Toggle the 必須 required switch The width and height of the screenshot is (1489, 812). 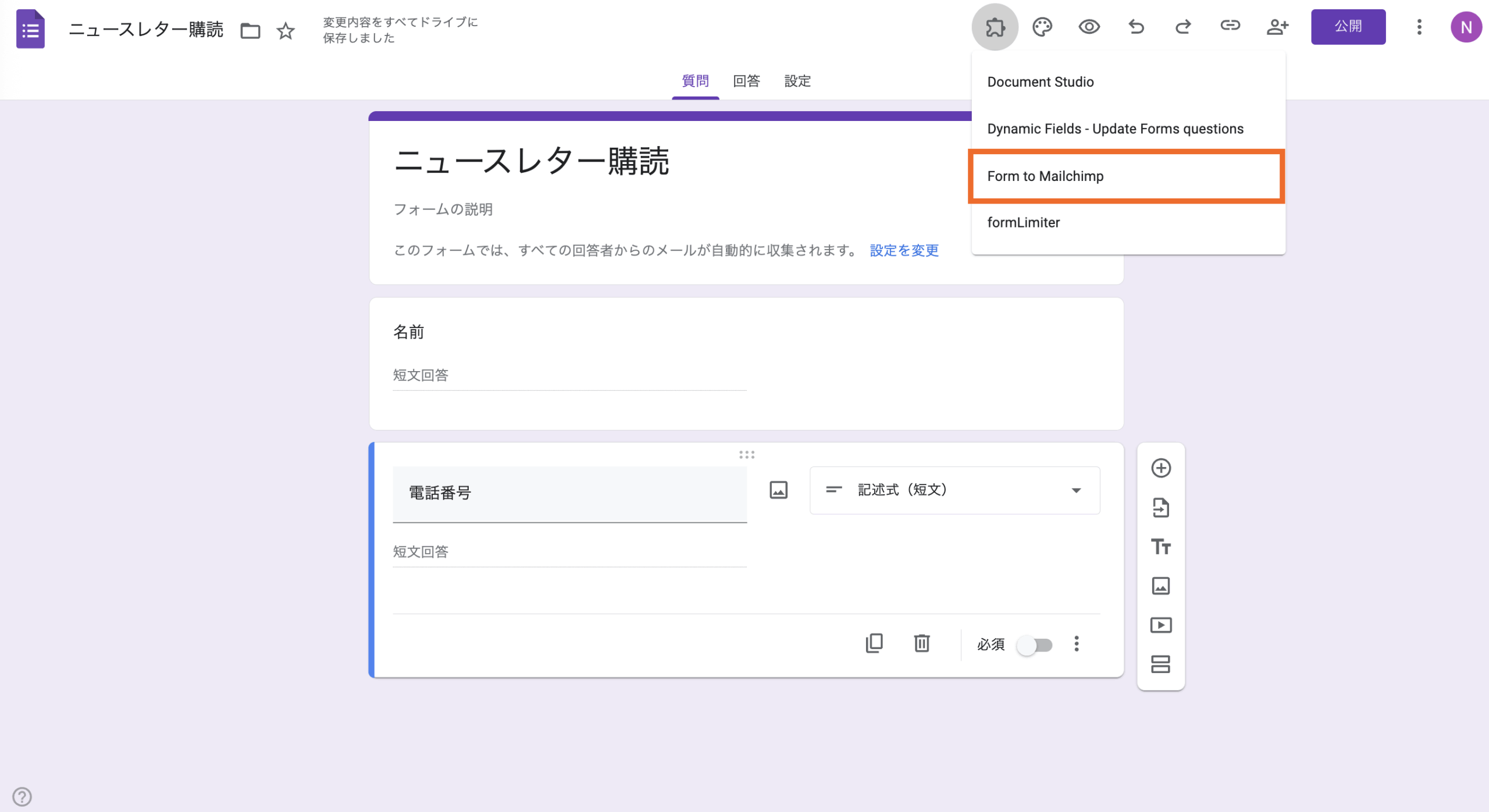(x=1034, y=645)
